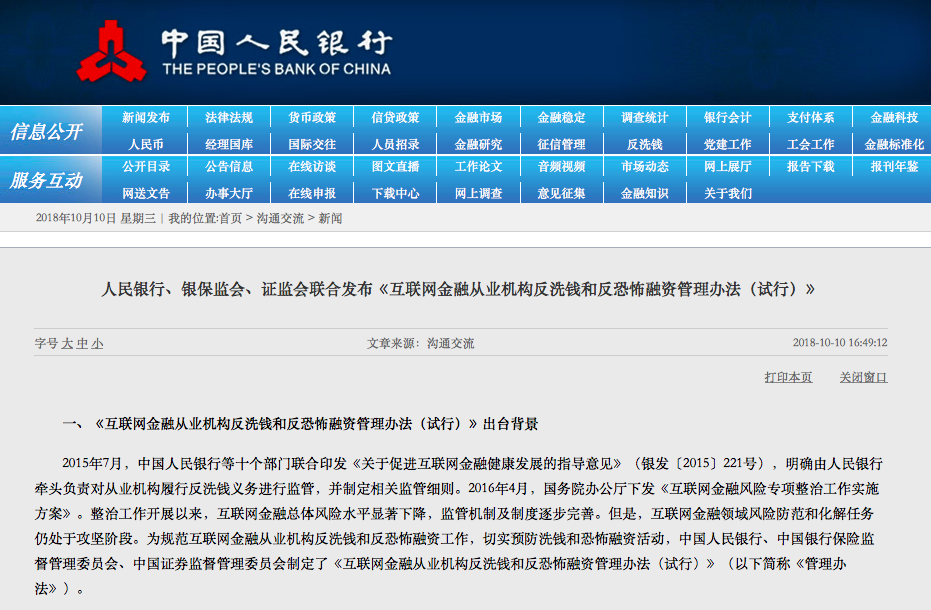Select 公告信息 link
Viewport: 931px width, 610px height.
tap(229, 167)
